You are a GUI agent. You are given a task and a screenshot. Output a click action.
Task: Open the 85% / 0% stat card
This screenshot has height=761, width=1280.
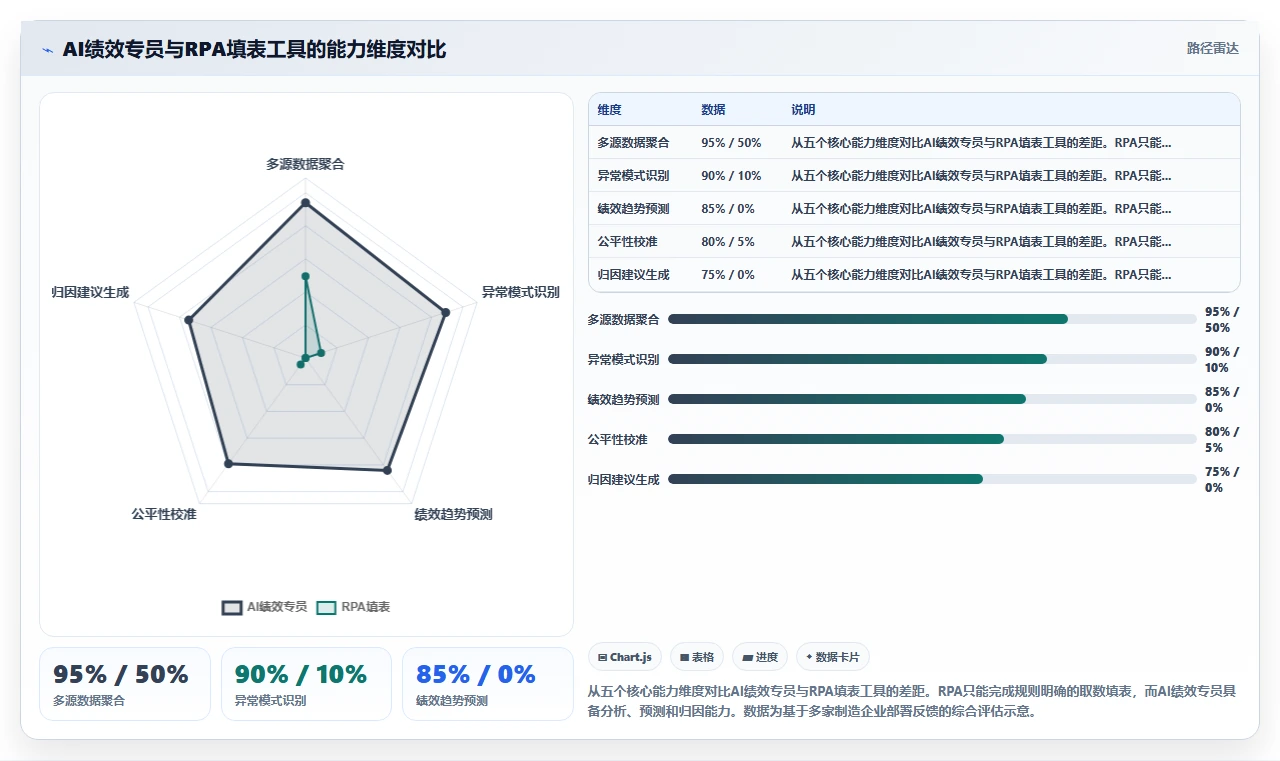tap(488, 684)
